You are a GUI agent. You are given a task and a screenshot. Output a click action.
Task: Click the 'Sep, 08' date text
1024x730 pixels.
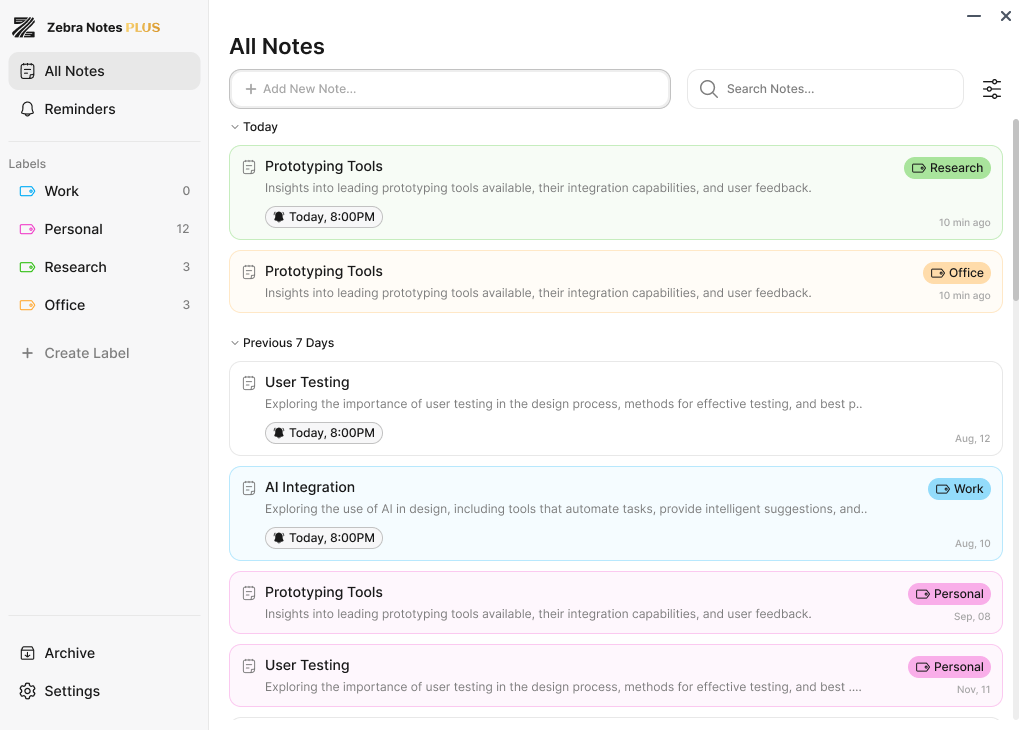point(972,617)
